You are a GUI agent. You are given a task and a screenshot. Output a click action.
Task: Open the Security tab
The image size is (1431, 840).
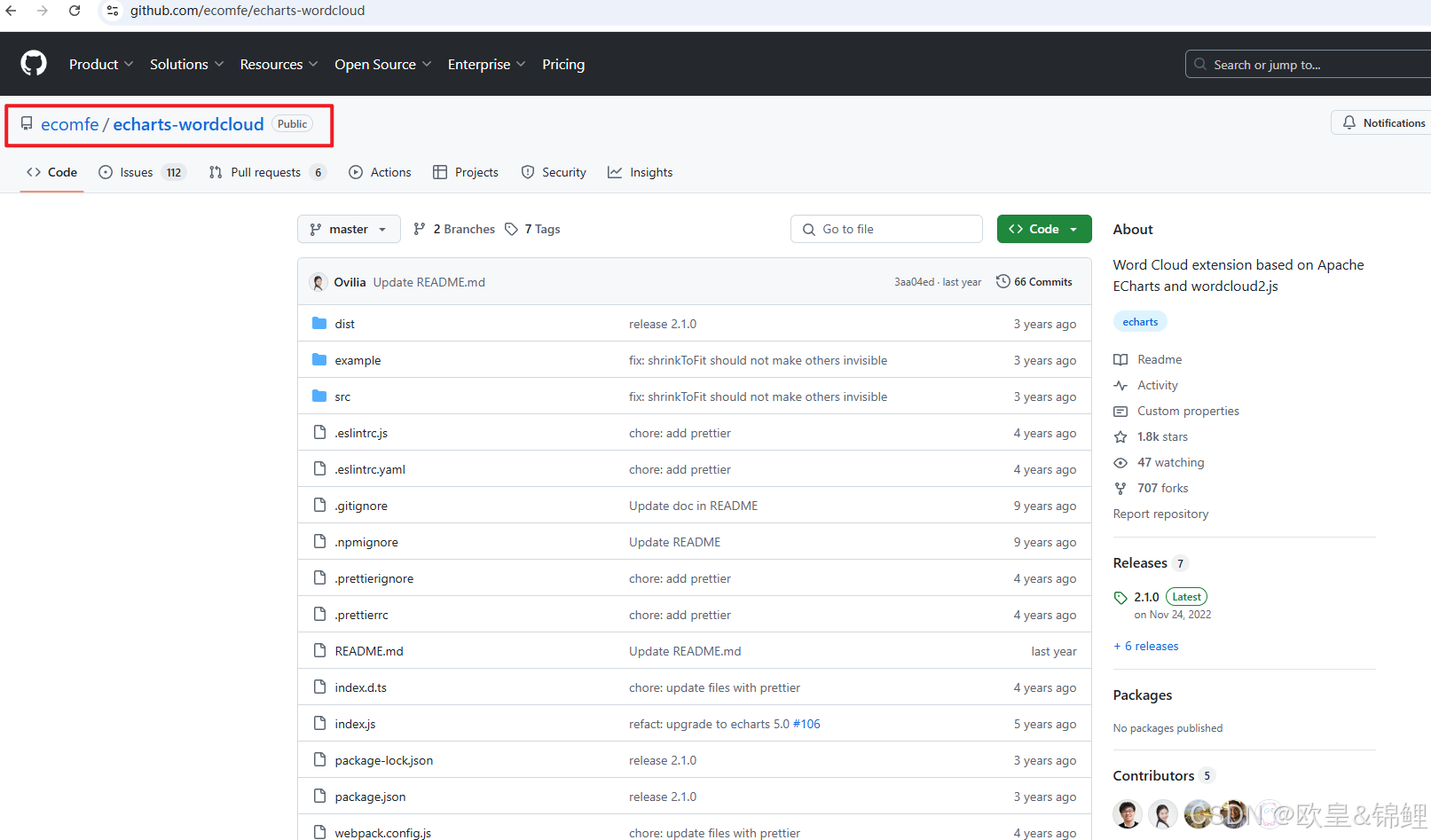click(x=554, y=172)
